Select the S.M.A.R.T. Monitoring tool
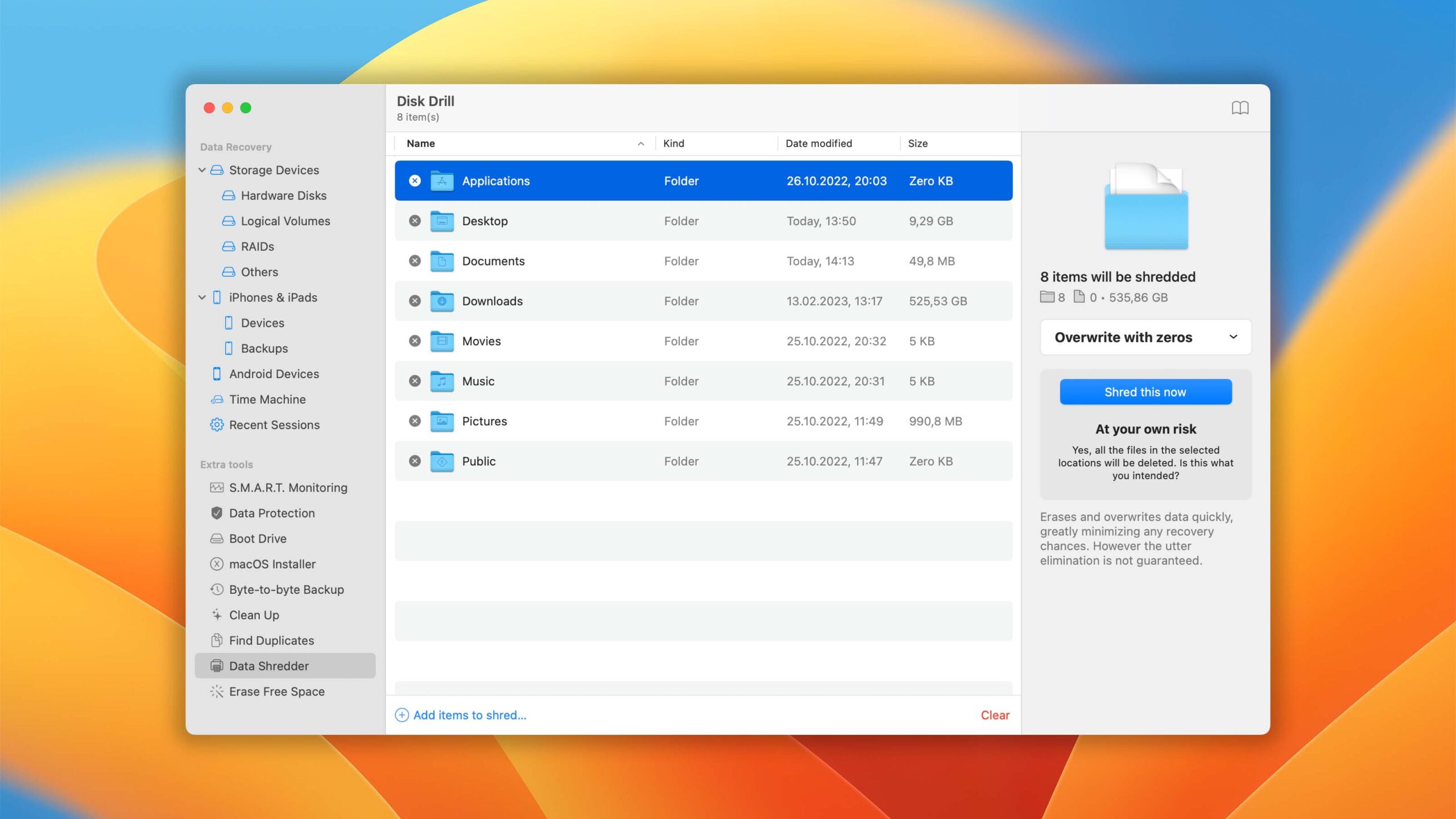Image resolution: width=1456 pixels, height=819 pixels. pos(288,488)
